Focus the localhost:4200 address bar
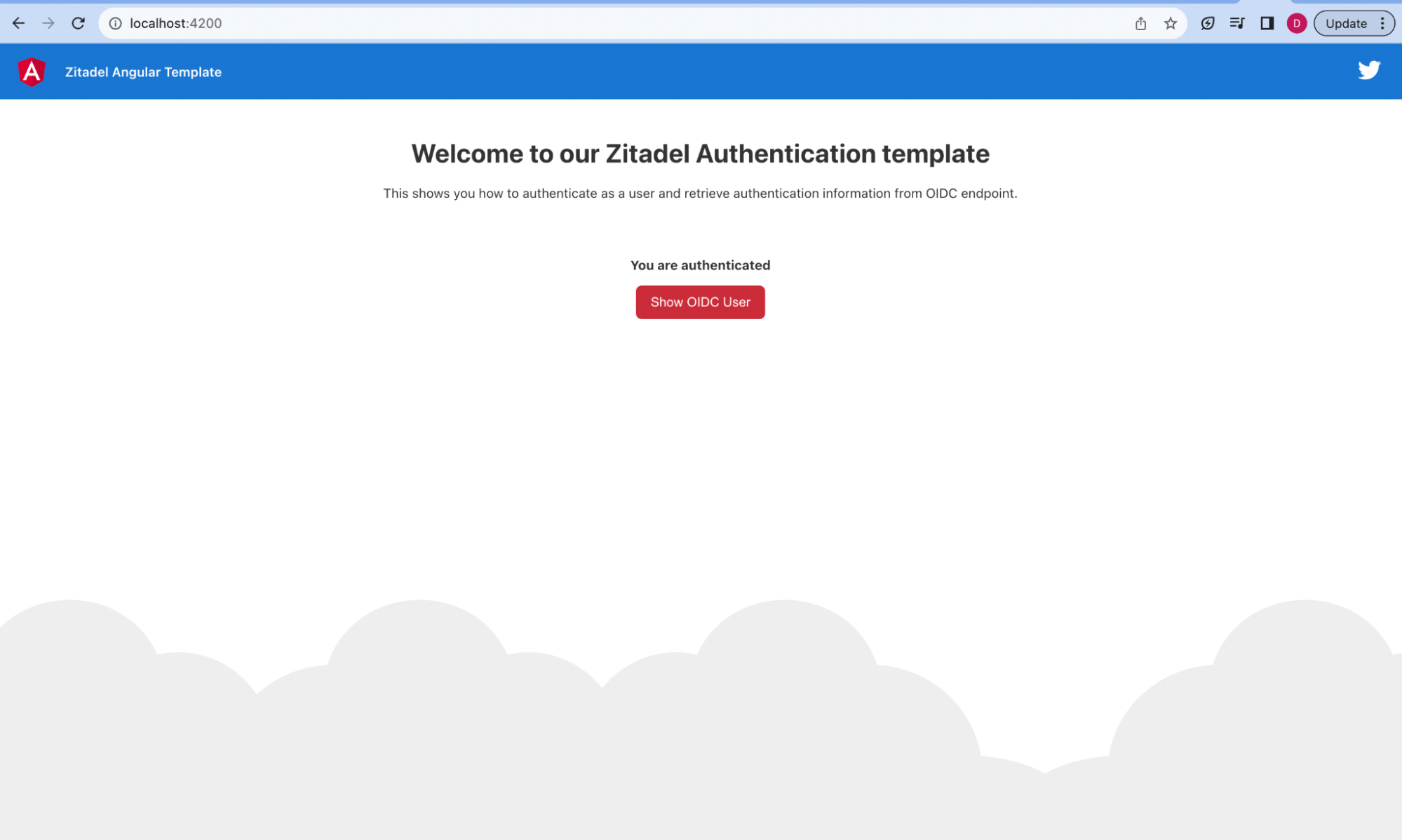 coord(617,23)
